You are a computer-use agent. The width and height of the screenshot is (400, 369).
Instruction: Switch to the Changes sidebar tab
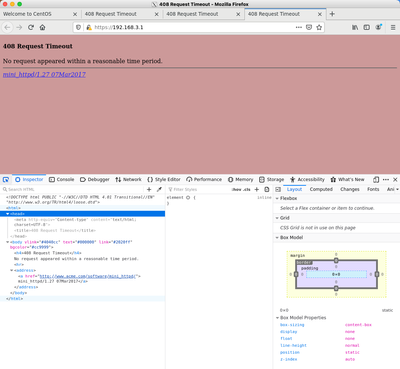click(350, 189)
